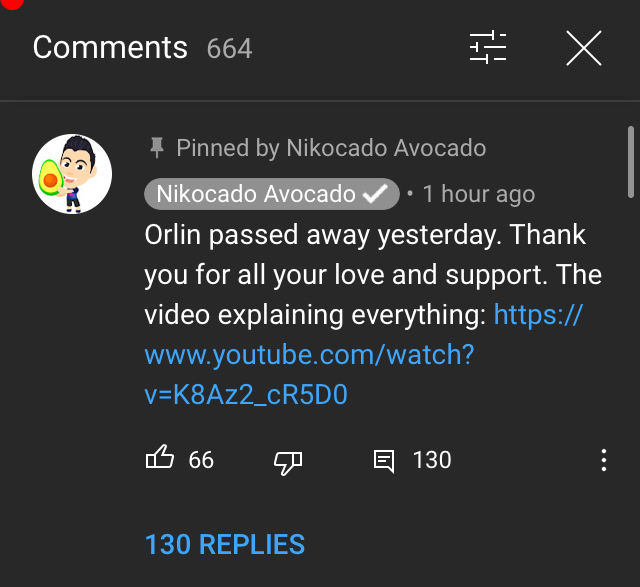Screen dimensions: 640x587
Task: Click the Orlin passed away comment text
Action: pos(373,275)
